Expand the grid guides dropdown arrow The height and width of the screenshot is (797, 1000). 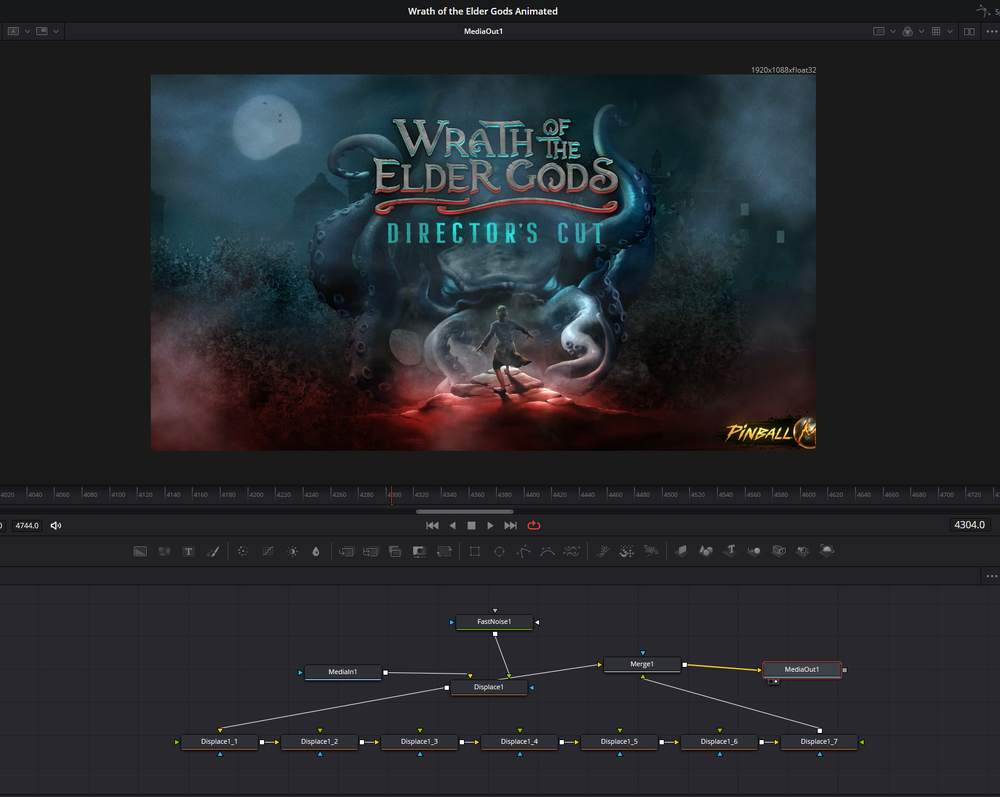950,31
